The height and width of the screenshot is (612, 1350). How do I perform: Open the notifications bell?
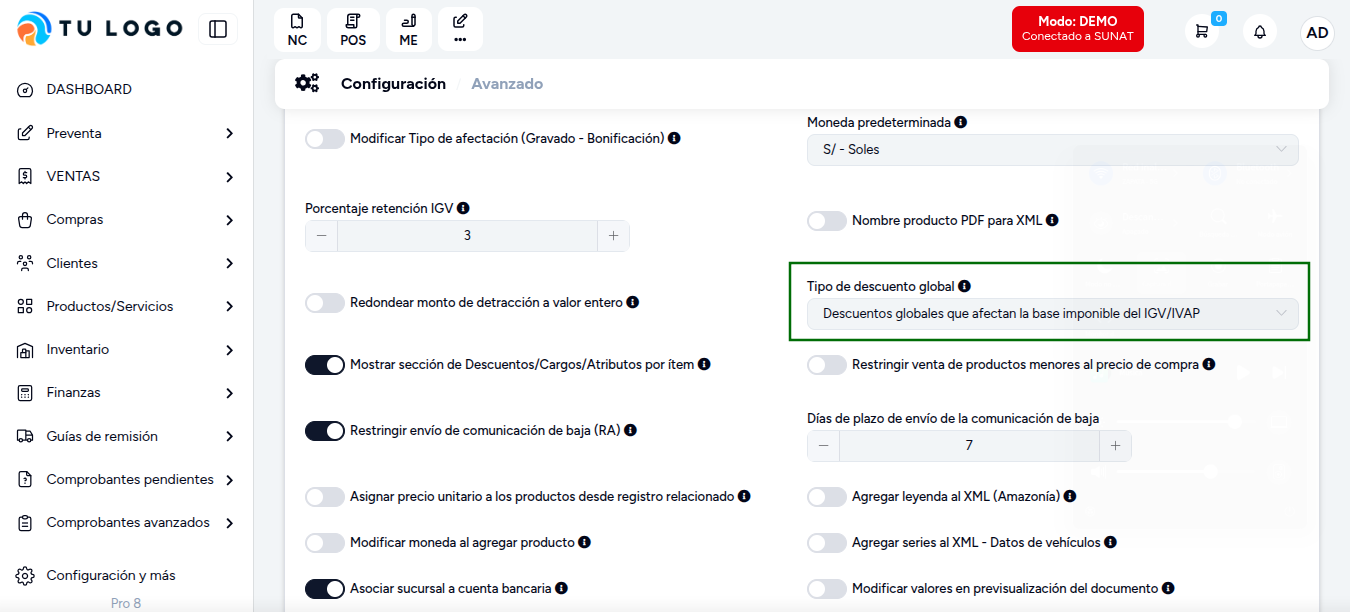click(1260, 31)
